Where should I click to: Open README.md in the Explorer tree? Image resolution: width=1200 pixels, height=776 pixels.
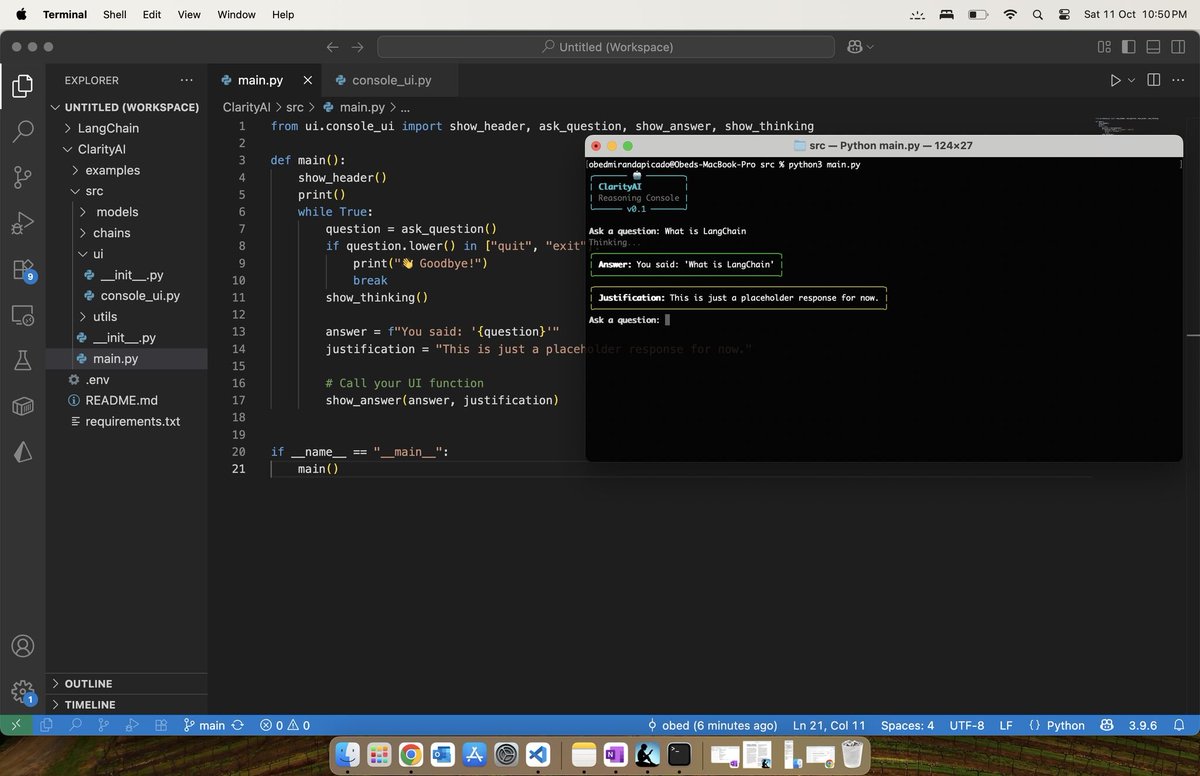tap(126, 400)
